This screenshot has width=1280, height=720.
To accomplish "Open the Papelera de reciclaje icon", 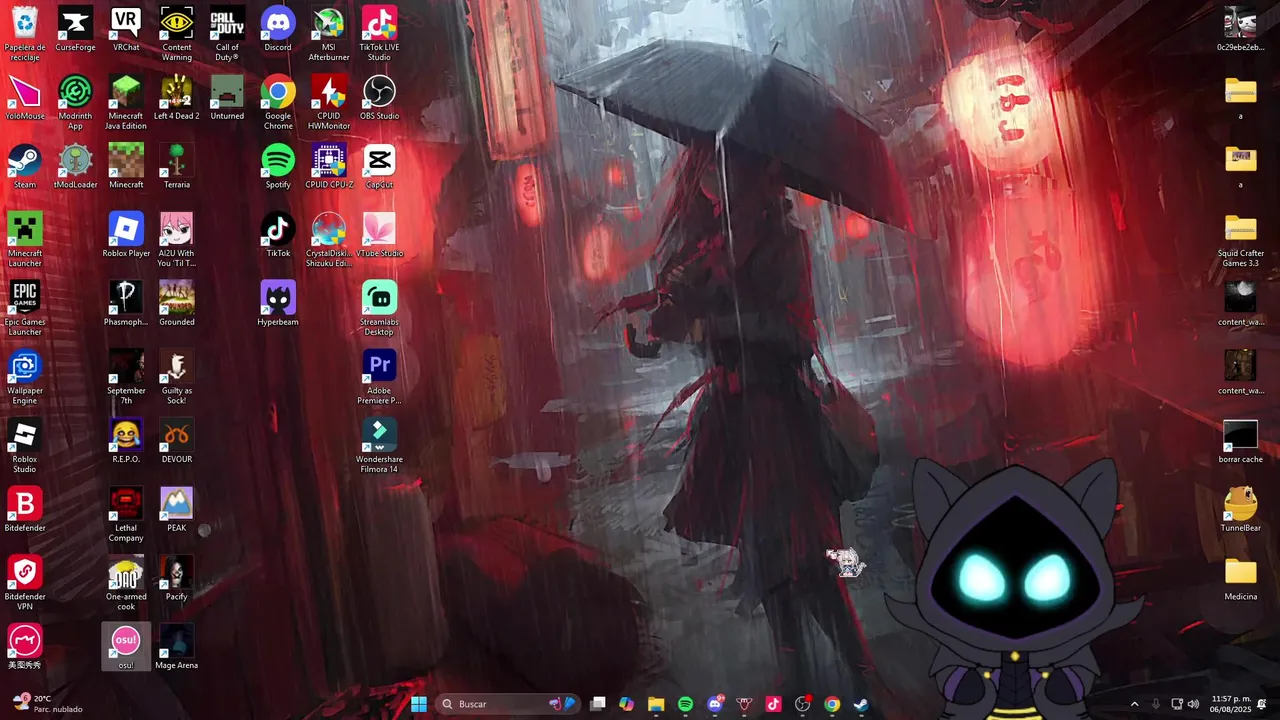I will click(25, 33).
